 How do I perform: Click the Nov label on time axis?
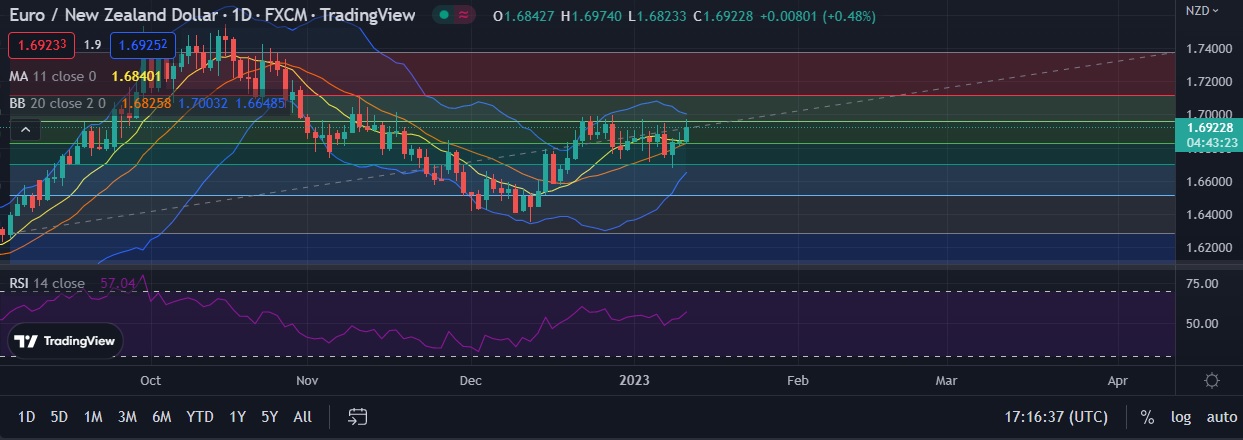click(x=307, y=381)
